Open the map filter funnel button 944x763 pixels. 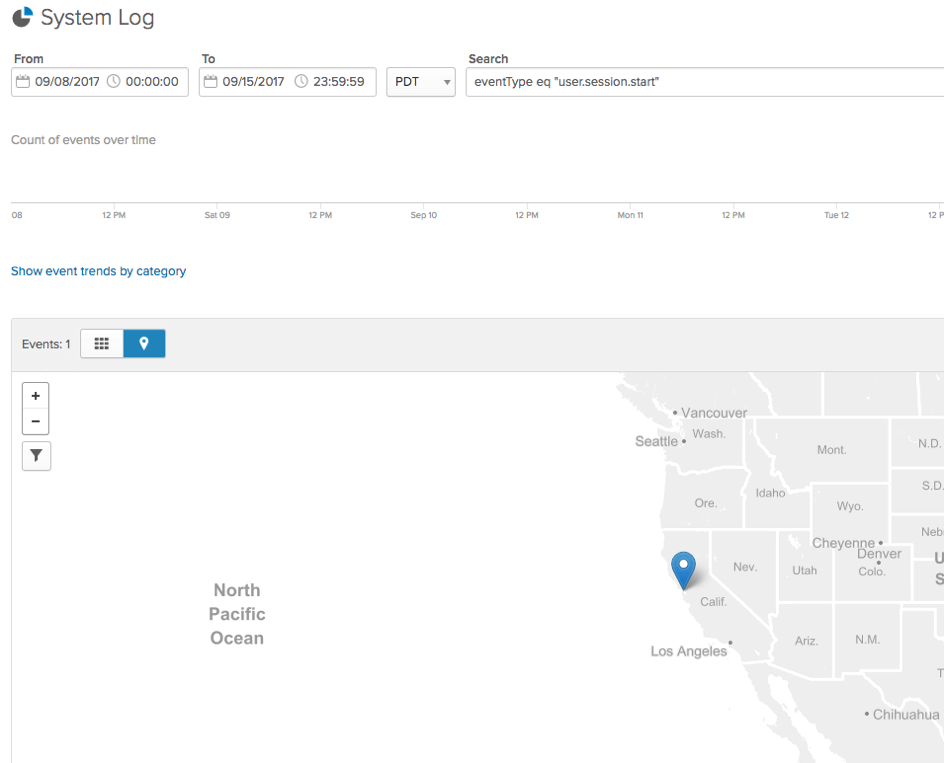(x=36, y=456)
